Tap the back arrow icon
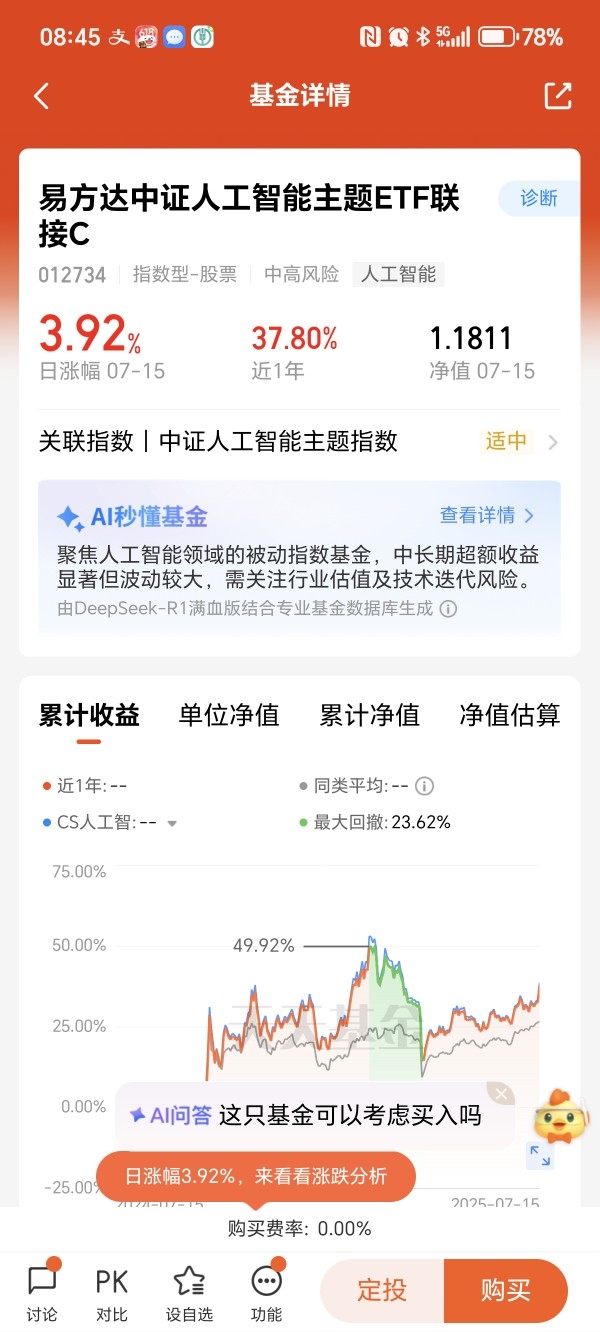The width and height of the screenshot is (600, 1332). 41,96
